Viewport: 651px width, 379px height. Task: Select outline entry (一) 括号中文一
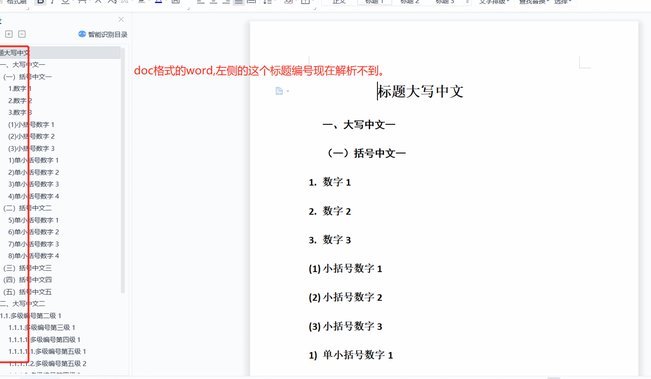pos(27,77)
